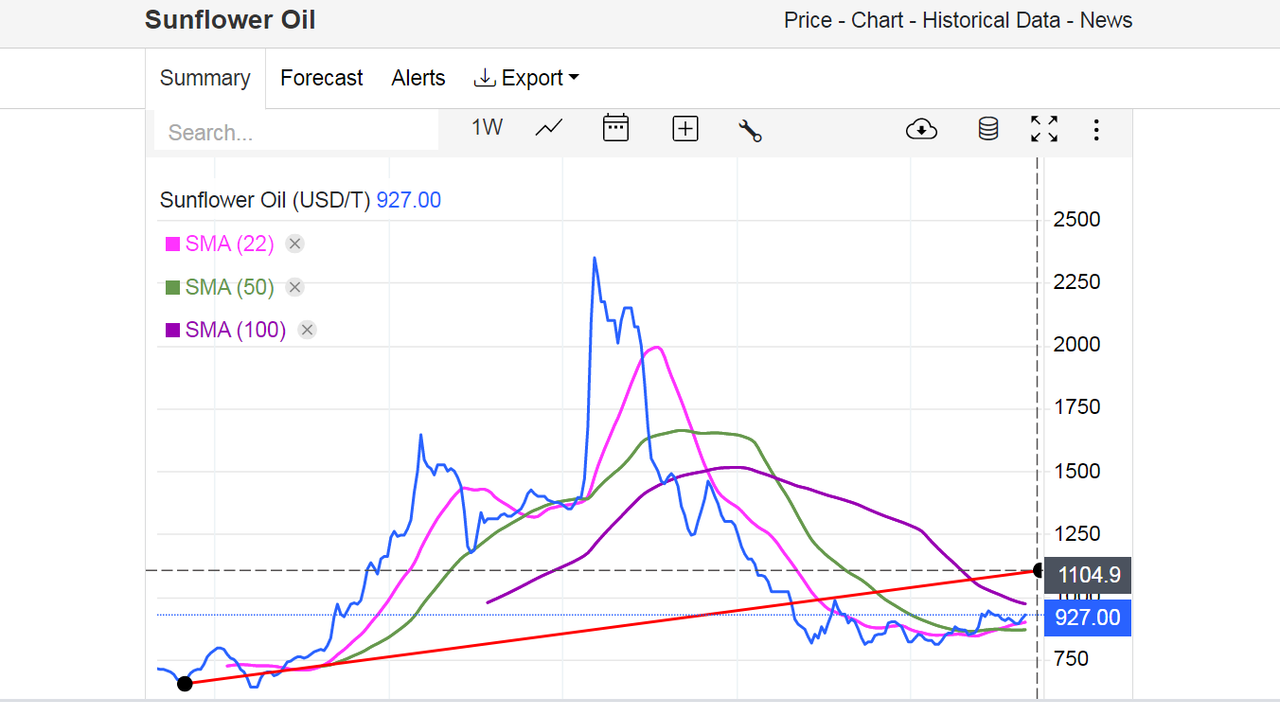This screenshot has width=1280, height=702.
Task: Toggle fullscreen chart view icon
Action: coord(1044,128)
